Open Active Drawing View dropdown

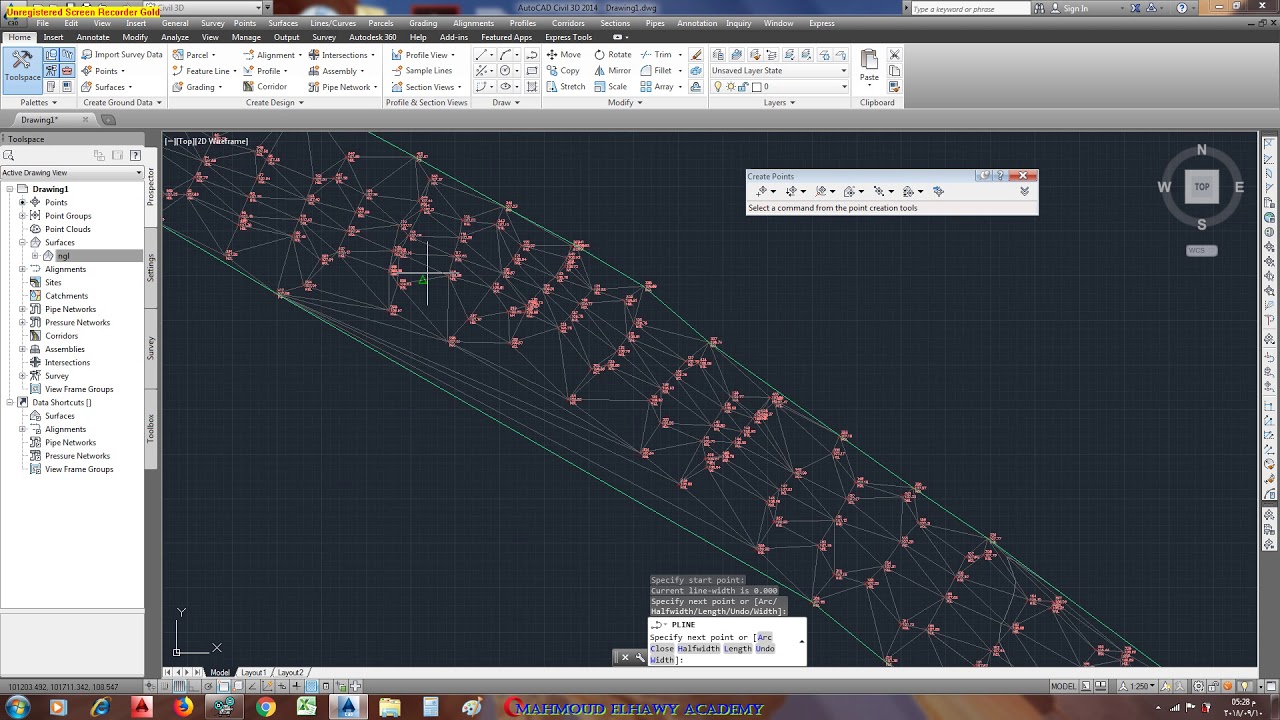[72, 173]
